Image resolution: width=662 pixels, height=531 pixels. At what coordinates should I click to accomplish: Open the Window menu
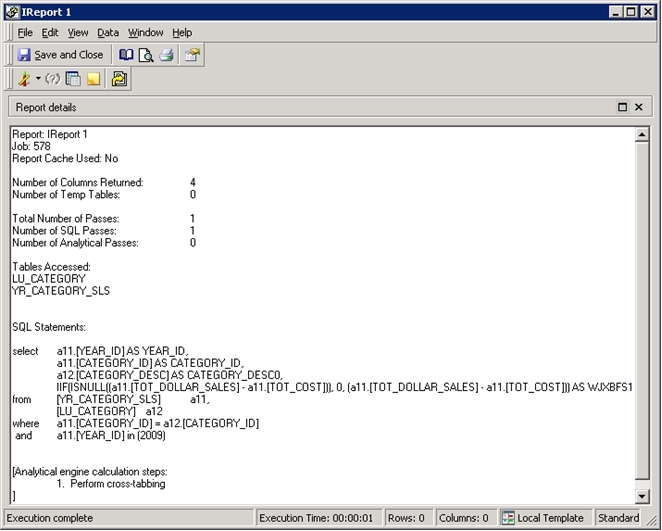(146, 33)
